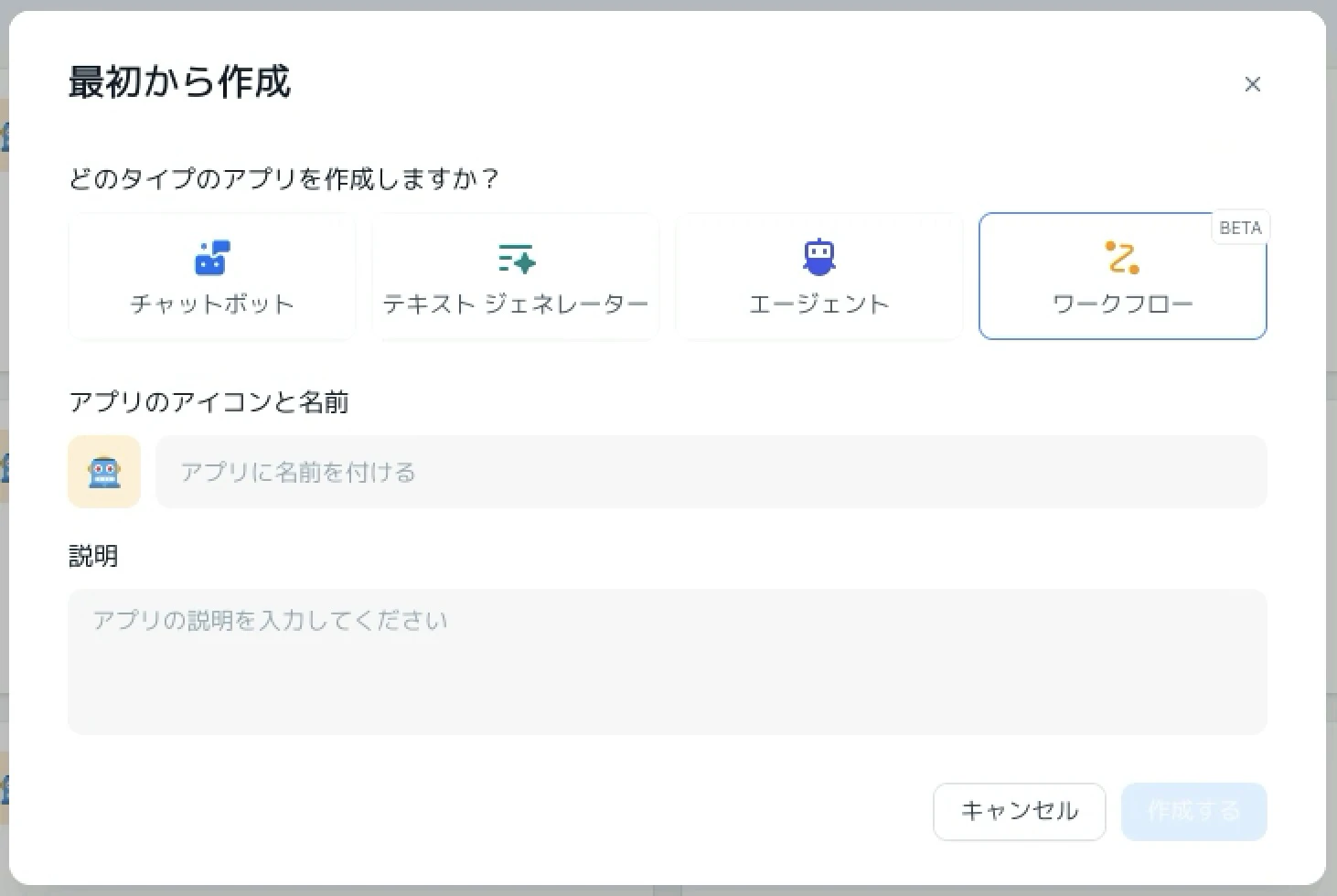This screenshot has height=896, width=1337.
Task: Click the キャンセル button
Action: tap(1020, 811)
